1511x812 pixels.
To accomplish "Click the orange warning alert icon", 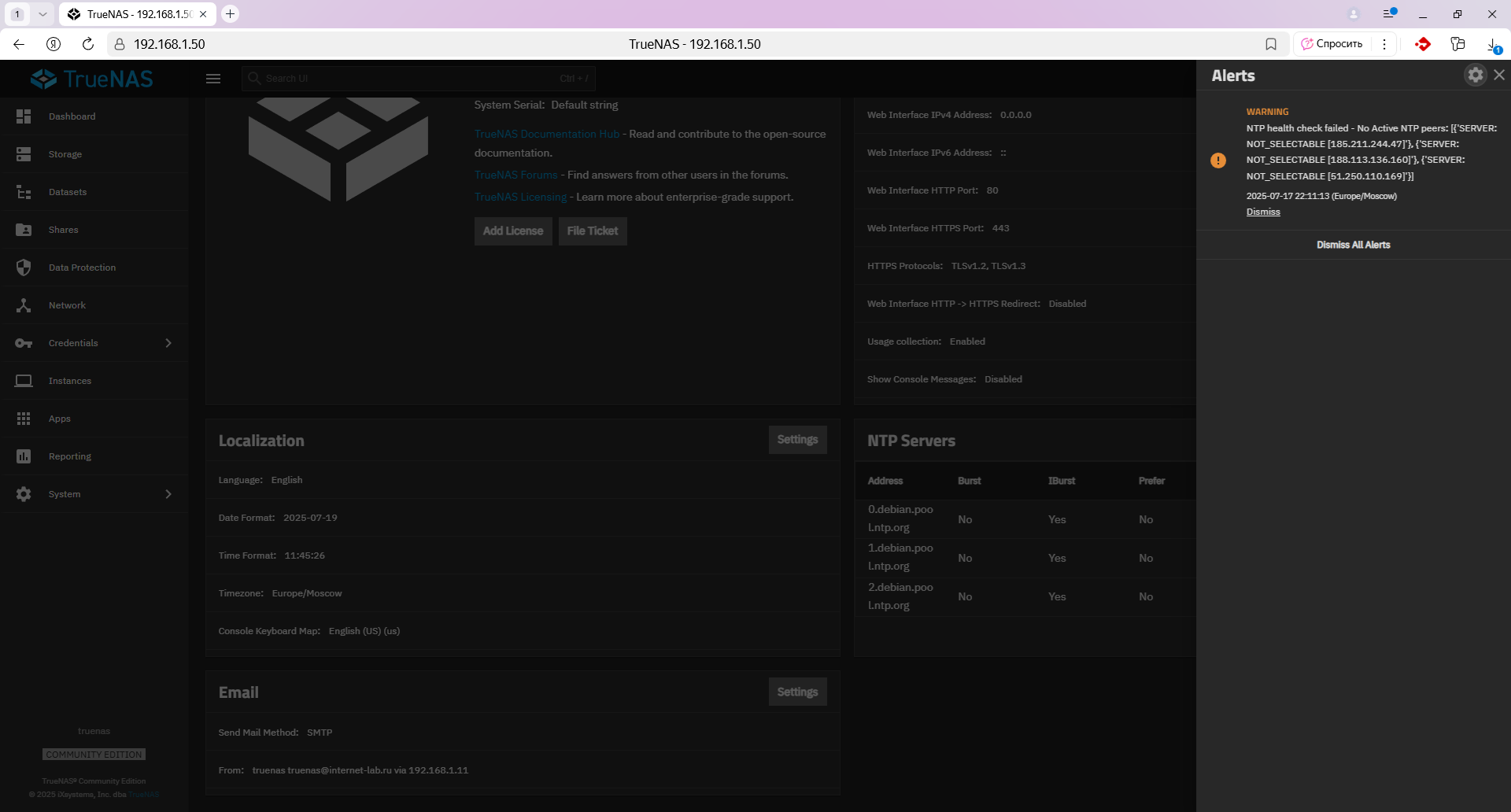I will (x=1218, y=161).
